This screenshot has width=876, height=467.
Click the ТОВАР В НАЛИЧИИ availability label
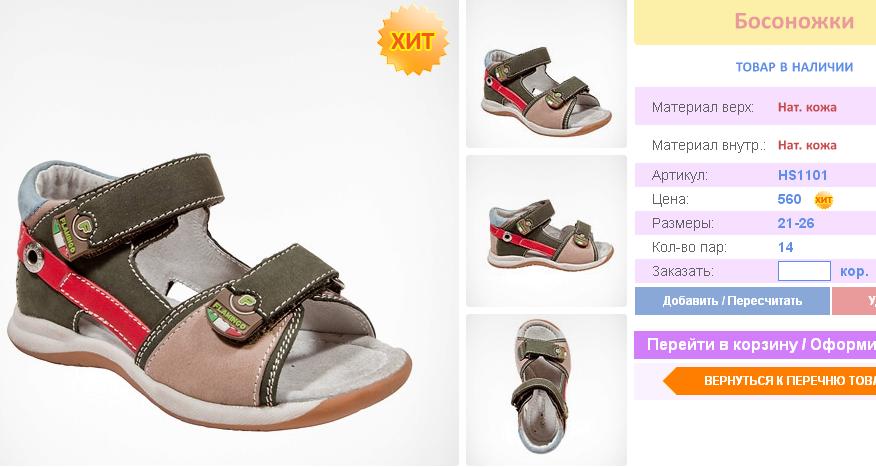(794, 67)
